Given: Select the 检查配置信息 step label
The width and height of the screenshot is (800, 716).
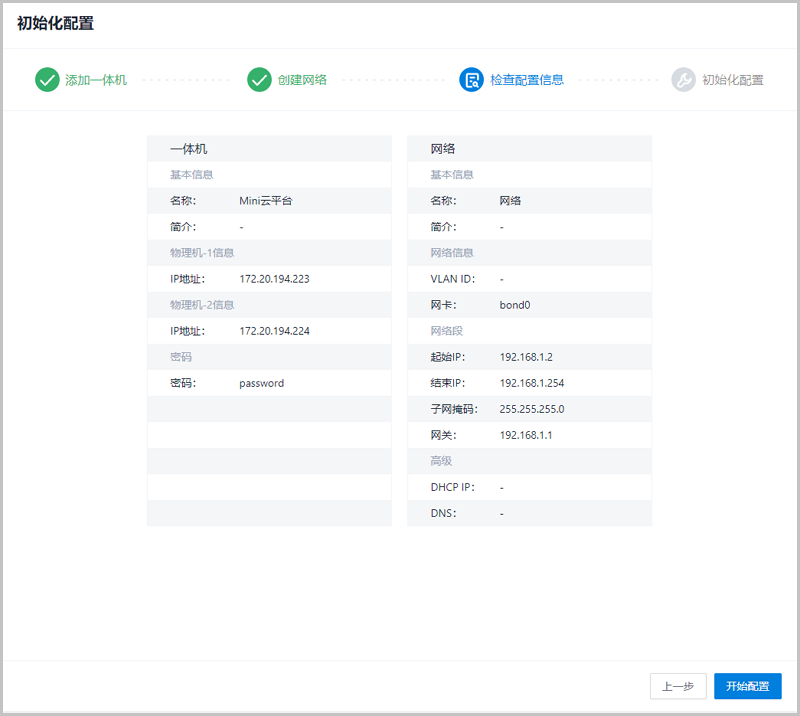Looking at the screenshot, I should point(526,80).
